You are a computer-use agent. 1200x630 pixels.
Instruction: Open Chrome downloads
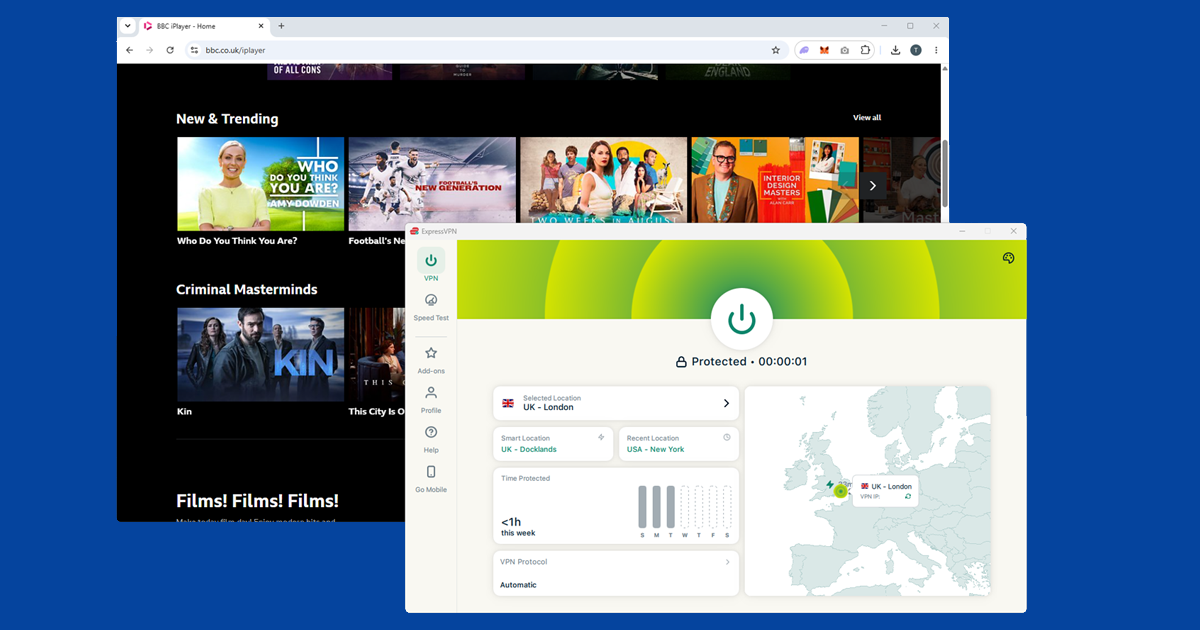tap(895, 50)
